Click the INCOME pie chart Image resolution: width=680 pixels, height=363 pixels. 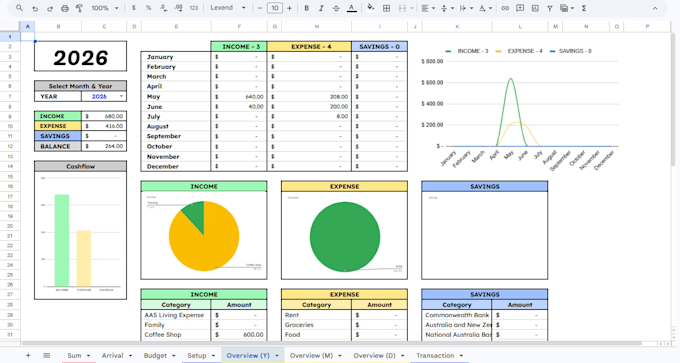click(x=204, y=235)
